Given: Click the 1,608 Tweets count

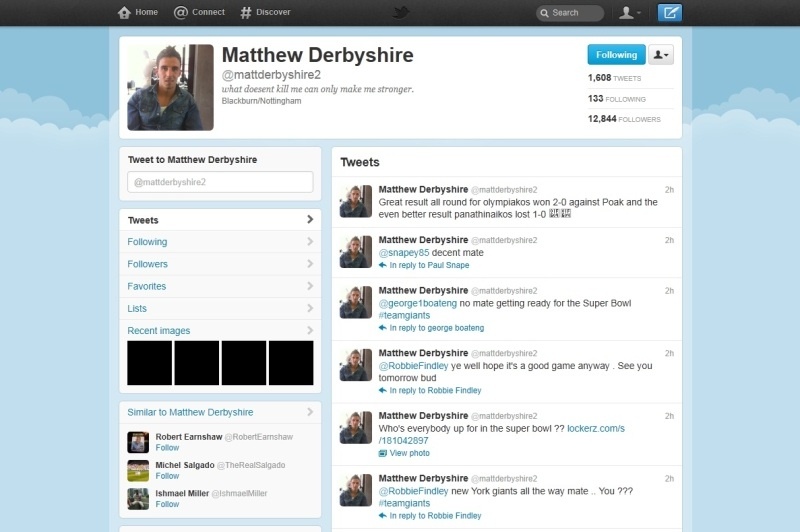Looking at the screenshot, I should (614, 78).
